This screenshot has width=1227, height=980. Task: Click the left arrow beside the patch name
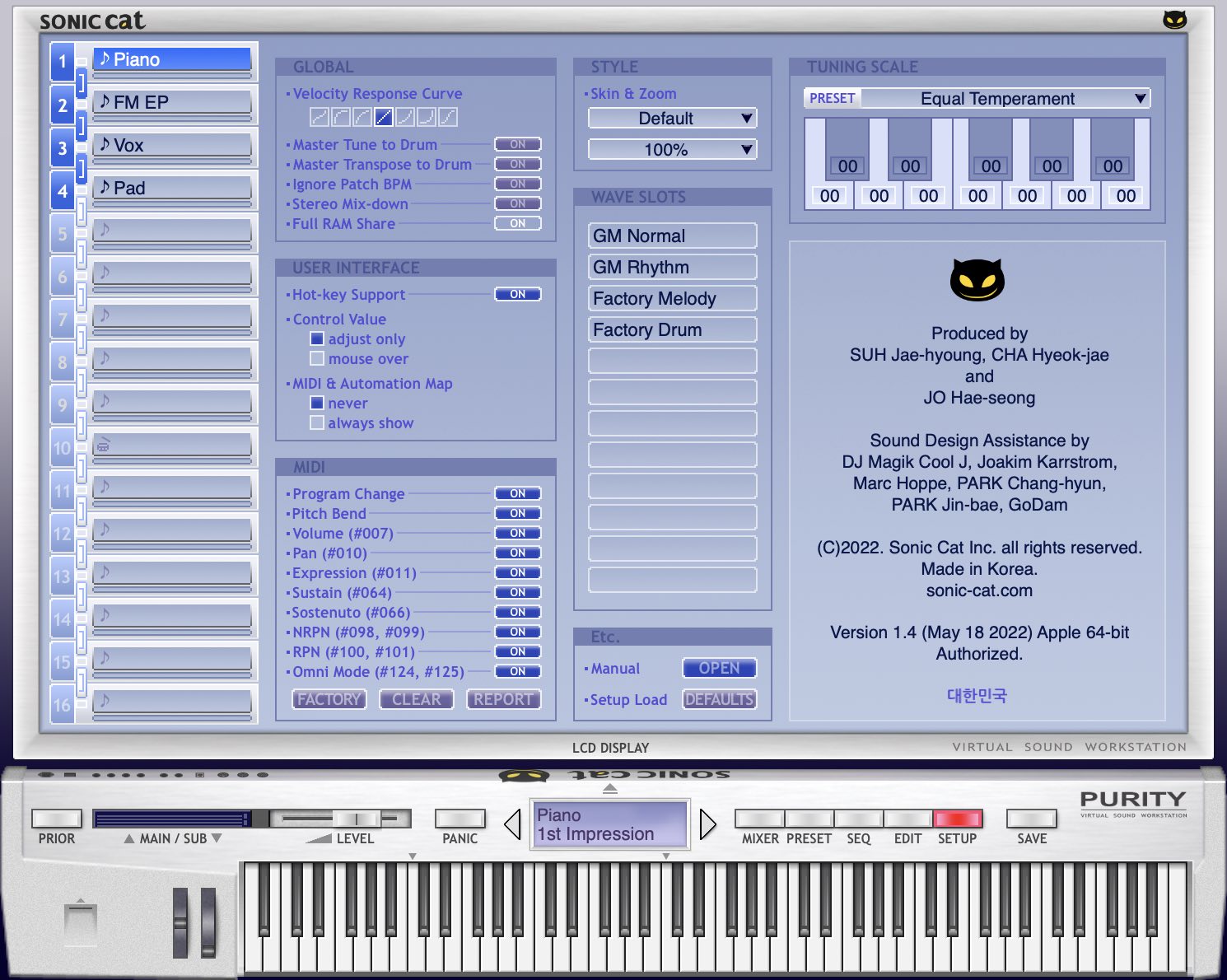(x=514, y=824)
